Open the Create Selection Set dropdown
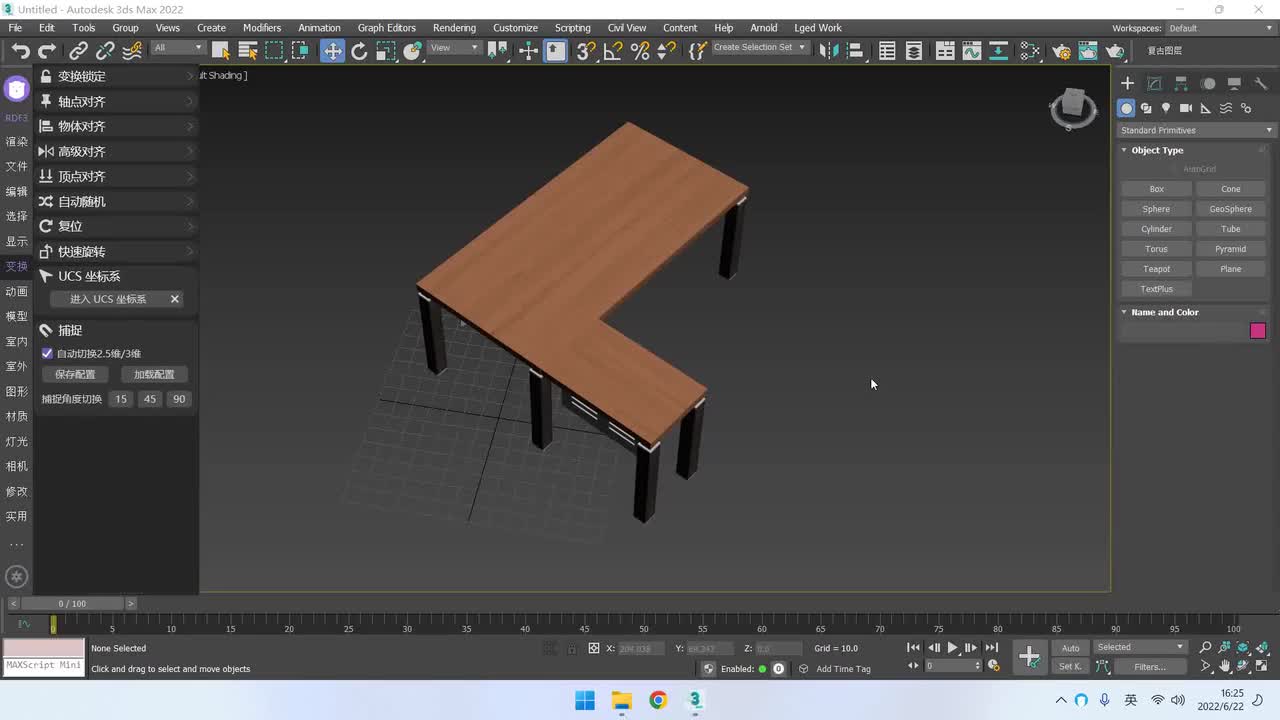 tap(759, 48)
